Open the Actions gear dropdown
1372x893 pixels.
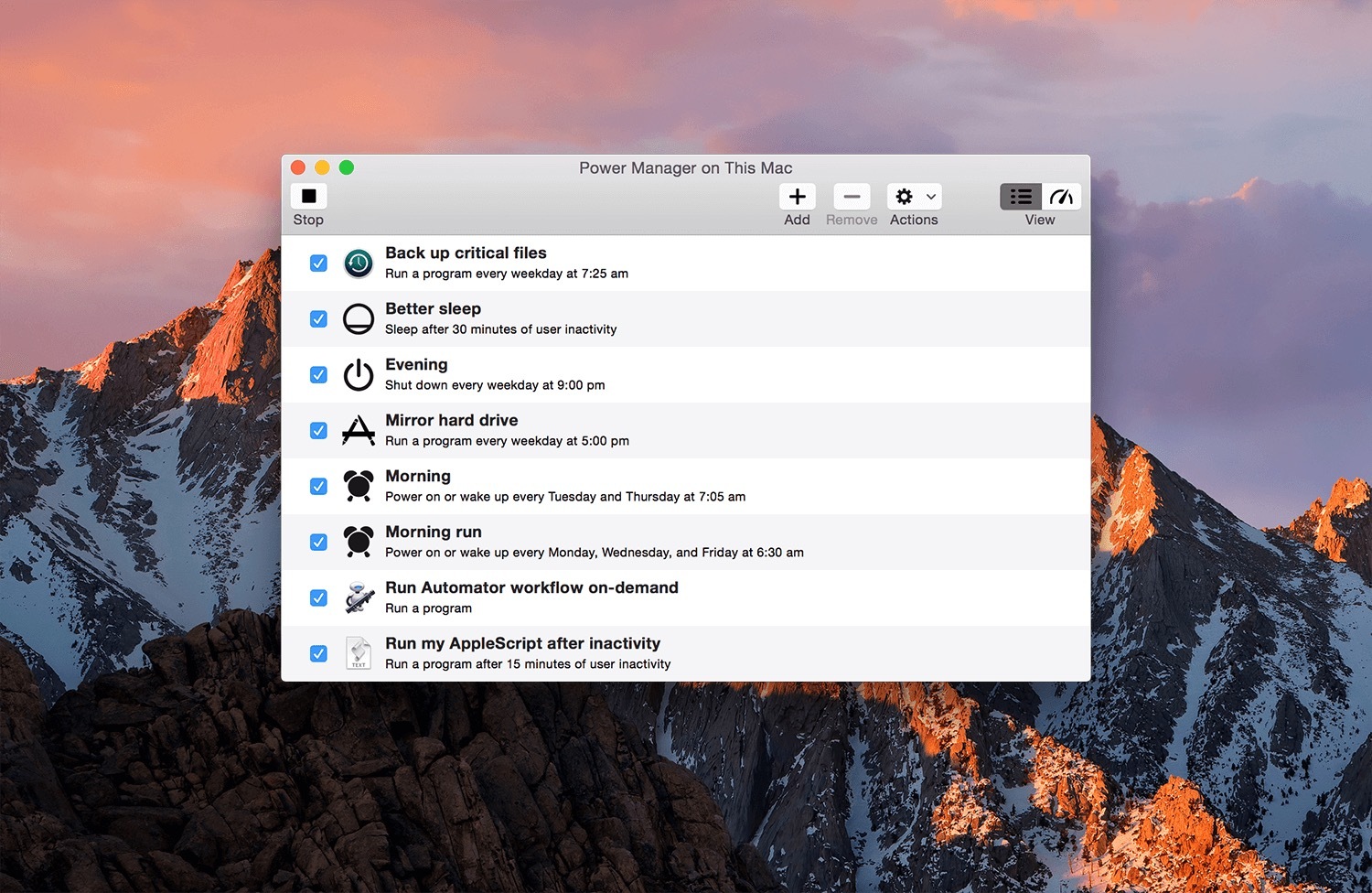(914, 197)
